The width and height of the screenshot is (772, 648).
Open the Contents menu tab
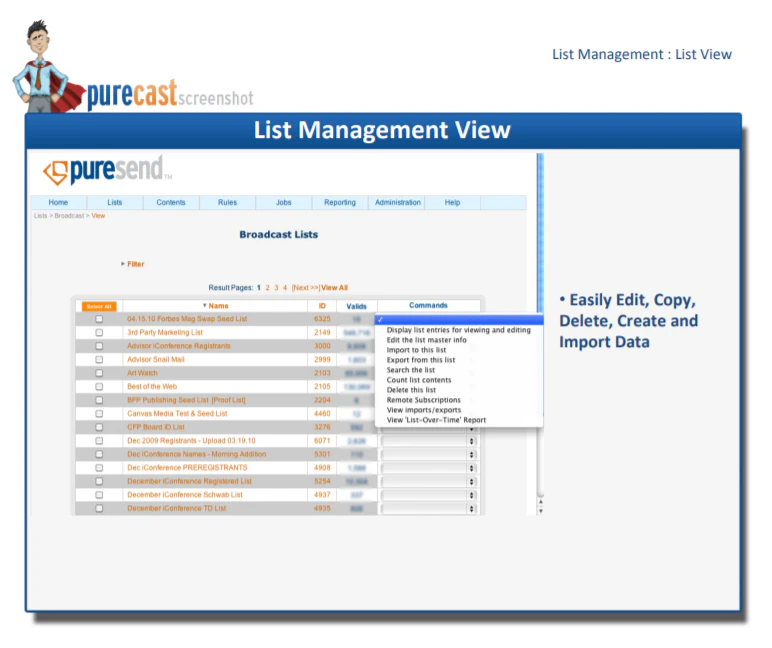click(x=171, y=202)
